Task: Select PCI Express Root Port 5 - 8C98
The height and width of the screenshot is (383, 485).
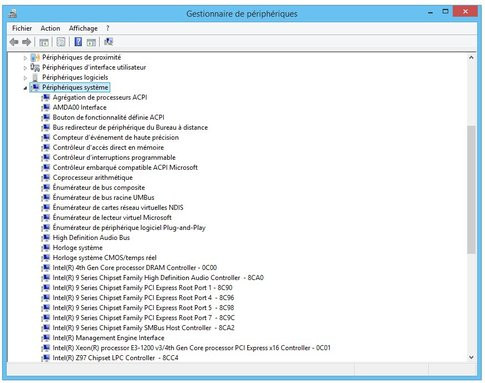Action: [x=143, y=308]
